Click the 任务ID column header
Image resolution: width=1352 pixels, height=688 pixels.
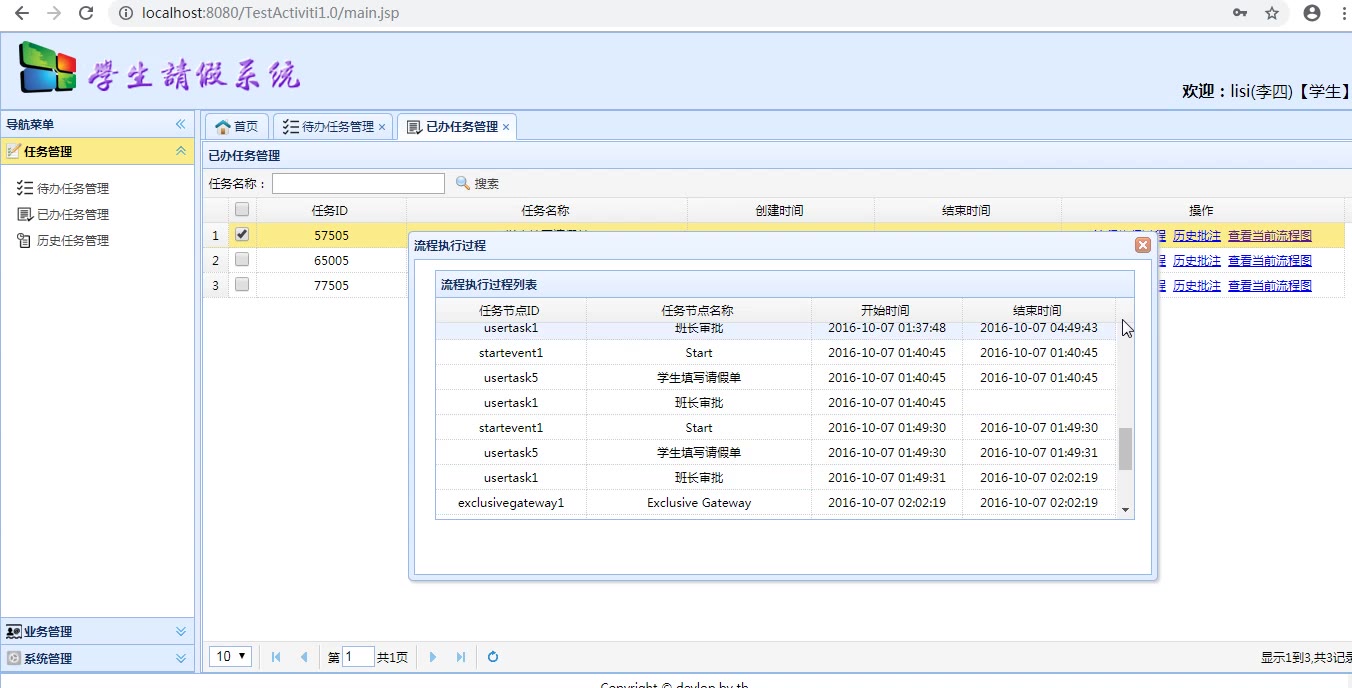click(x=331, y=210)
